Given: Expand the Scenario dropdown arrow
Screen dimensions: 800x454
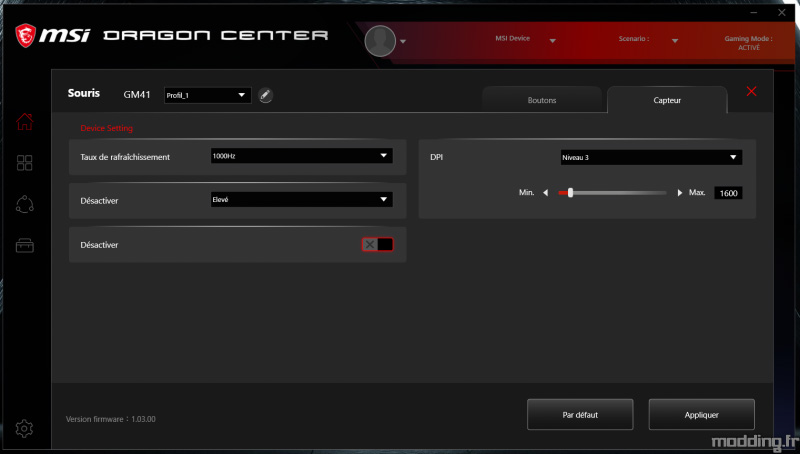Looking at the screenshot, I should pyautogui.click(x=675, y=41).
